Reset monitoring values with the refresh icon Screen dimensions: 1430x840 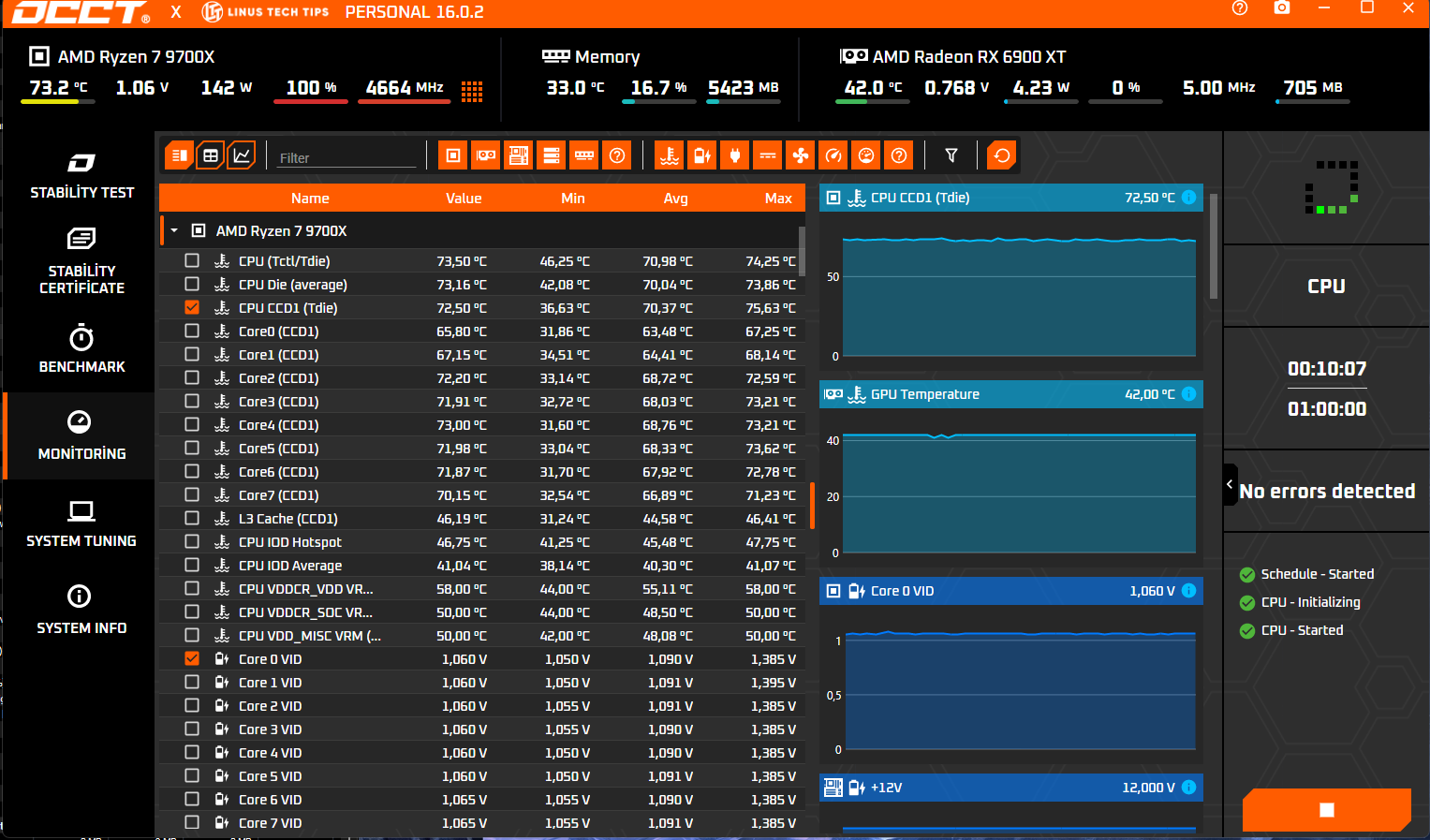point(1002,155)
